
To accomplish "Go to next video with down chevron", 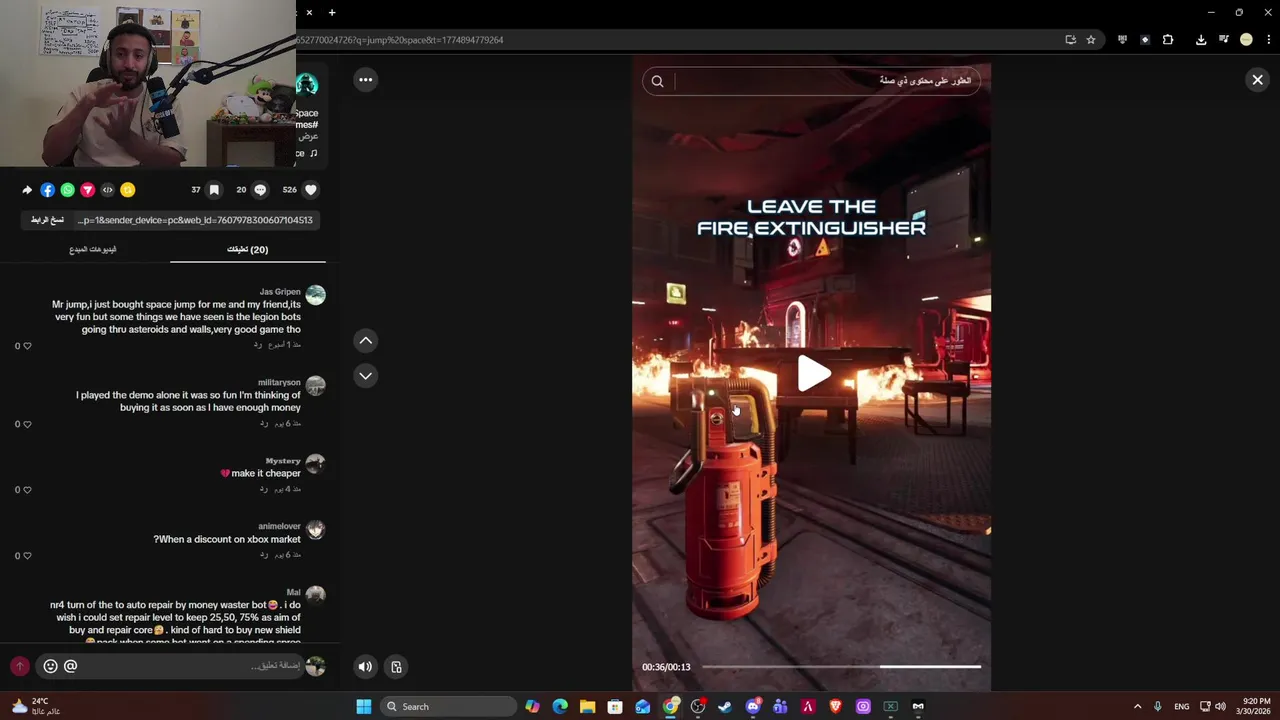I will click(366, 376).
